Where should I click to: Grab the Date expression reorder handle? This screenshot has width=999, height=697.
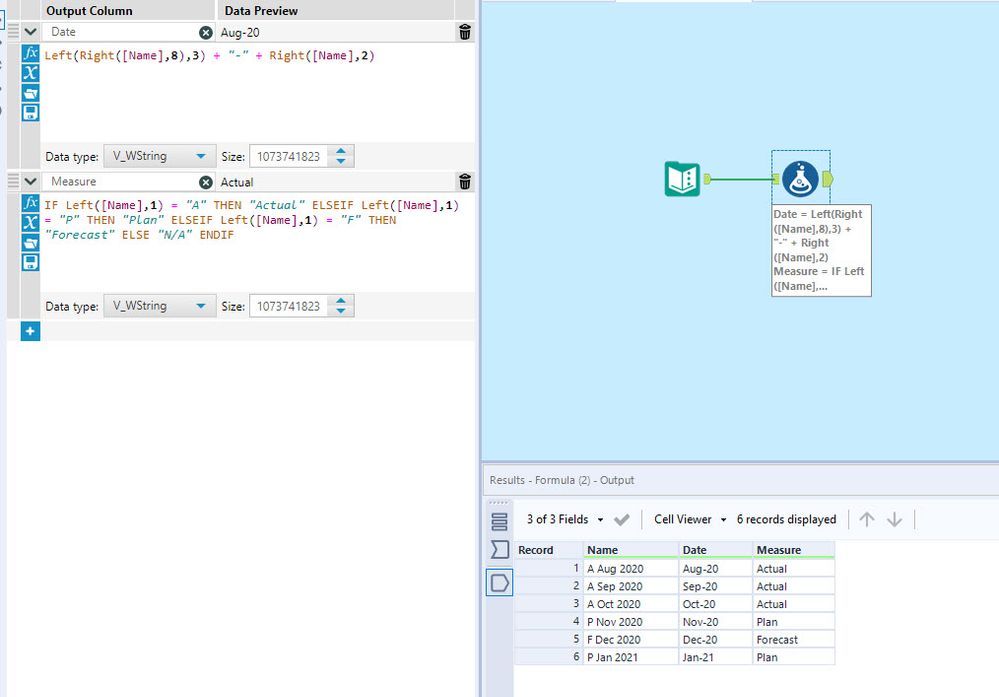[x=13, y=31]
